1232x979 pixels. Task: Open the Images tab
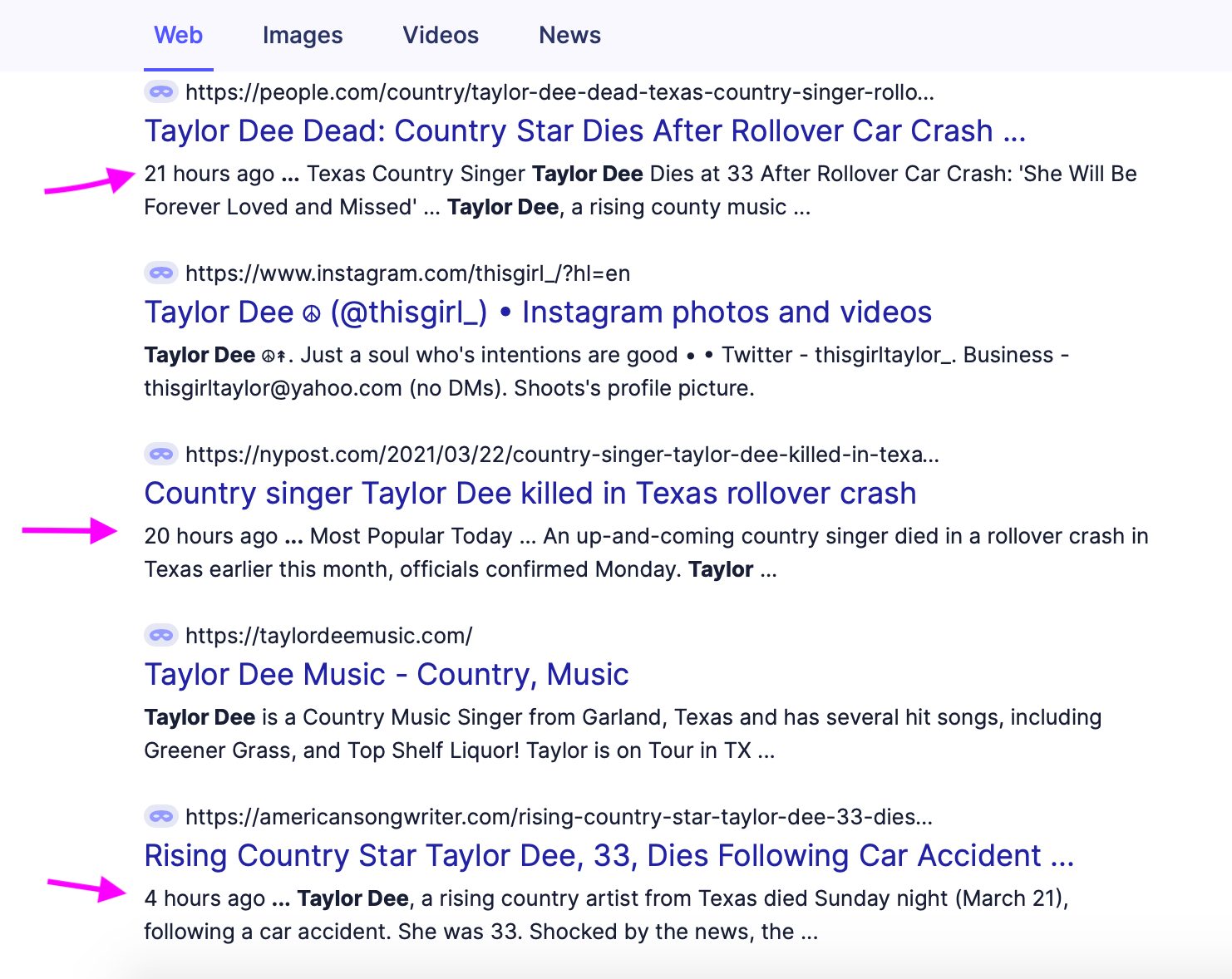(303, 35)
